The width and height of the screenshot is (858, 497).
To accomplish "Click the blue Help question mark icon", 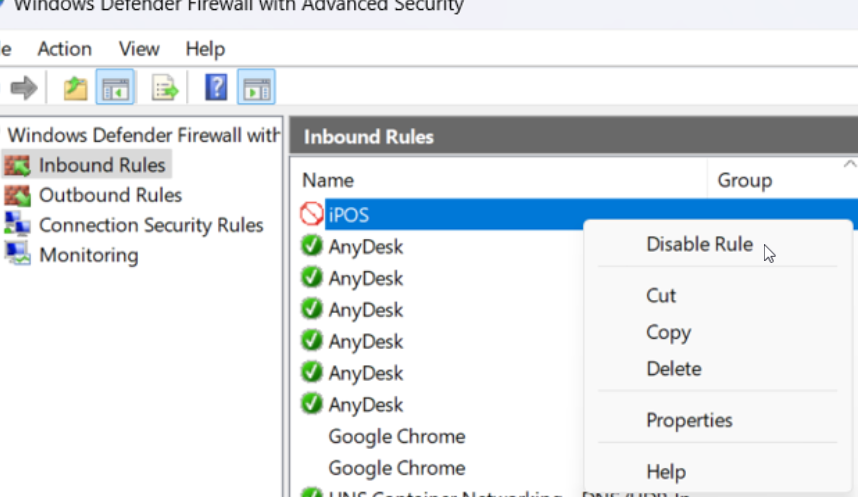I will click(x=216, y=87).
